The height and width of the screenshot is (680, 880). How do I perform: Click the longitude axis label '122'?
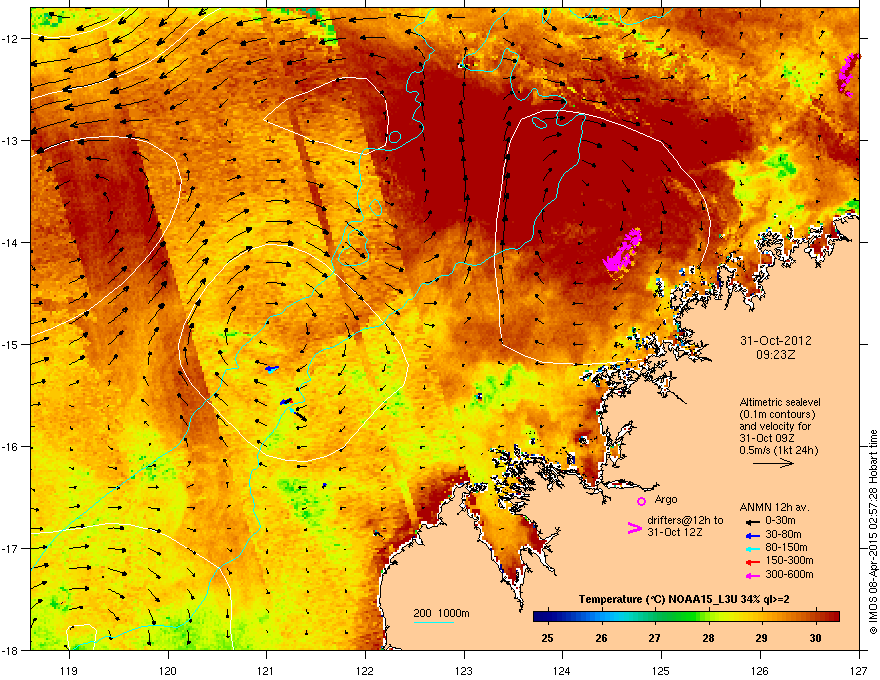pyautogui.click(x=365, y=670)
